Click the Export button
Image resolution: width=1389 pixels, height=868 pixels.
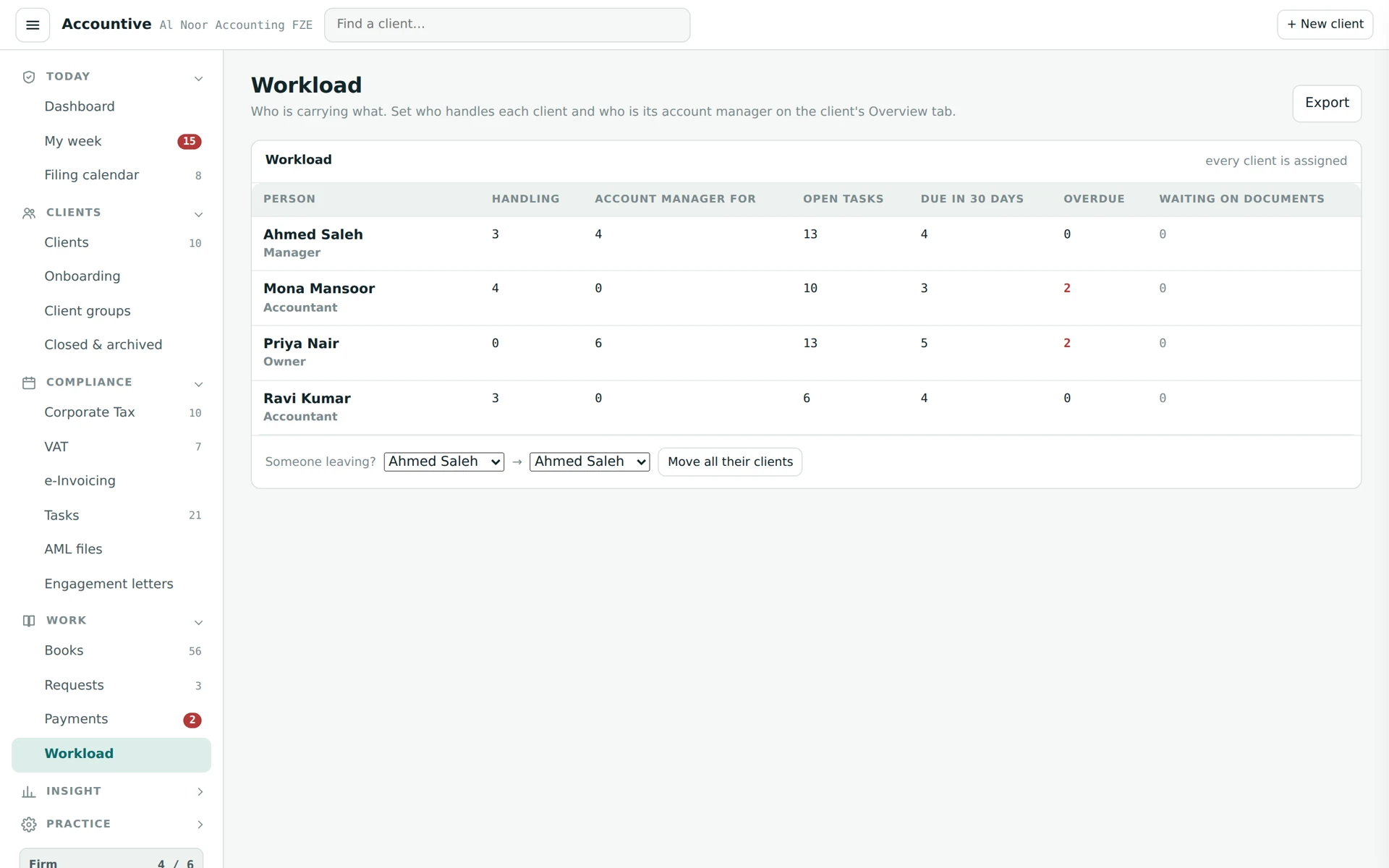(x=1327, y=103)
